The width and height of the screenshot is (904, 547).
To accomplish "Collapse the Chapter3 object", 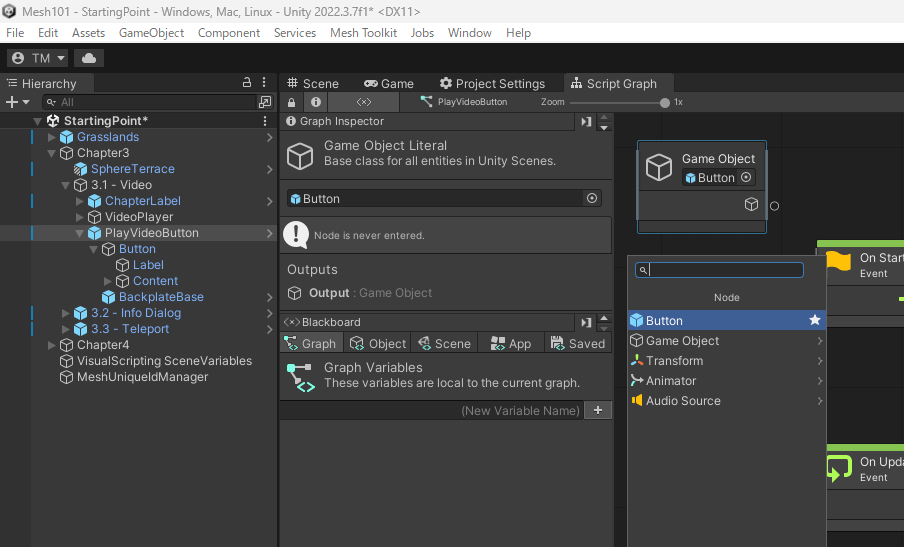I will click(51, 153).
